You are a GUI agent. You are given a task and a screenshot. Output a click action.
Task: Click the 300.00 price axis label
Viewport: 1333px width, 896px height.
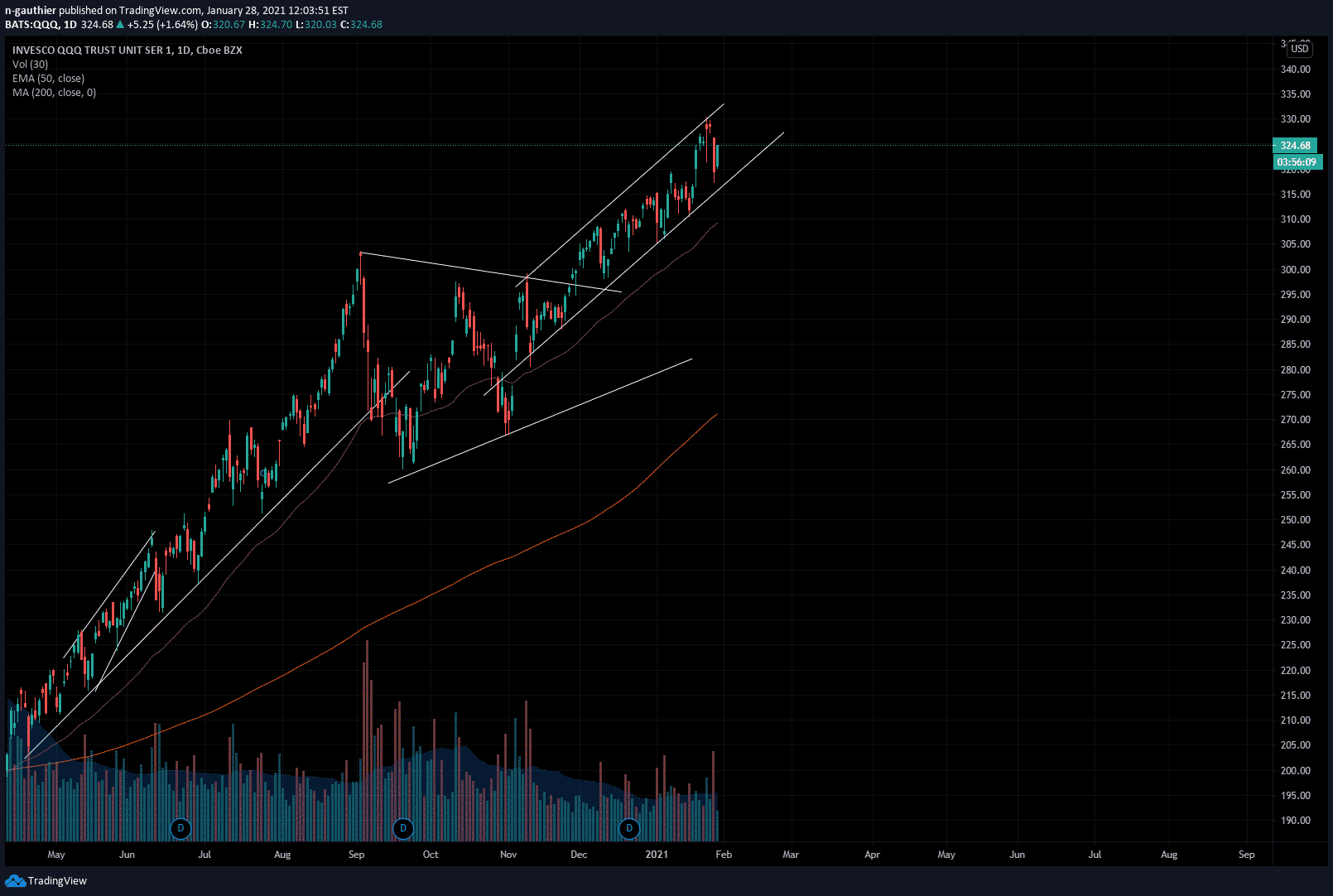[x=1296, y=270]
